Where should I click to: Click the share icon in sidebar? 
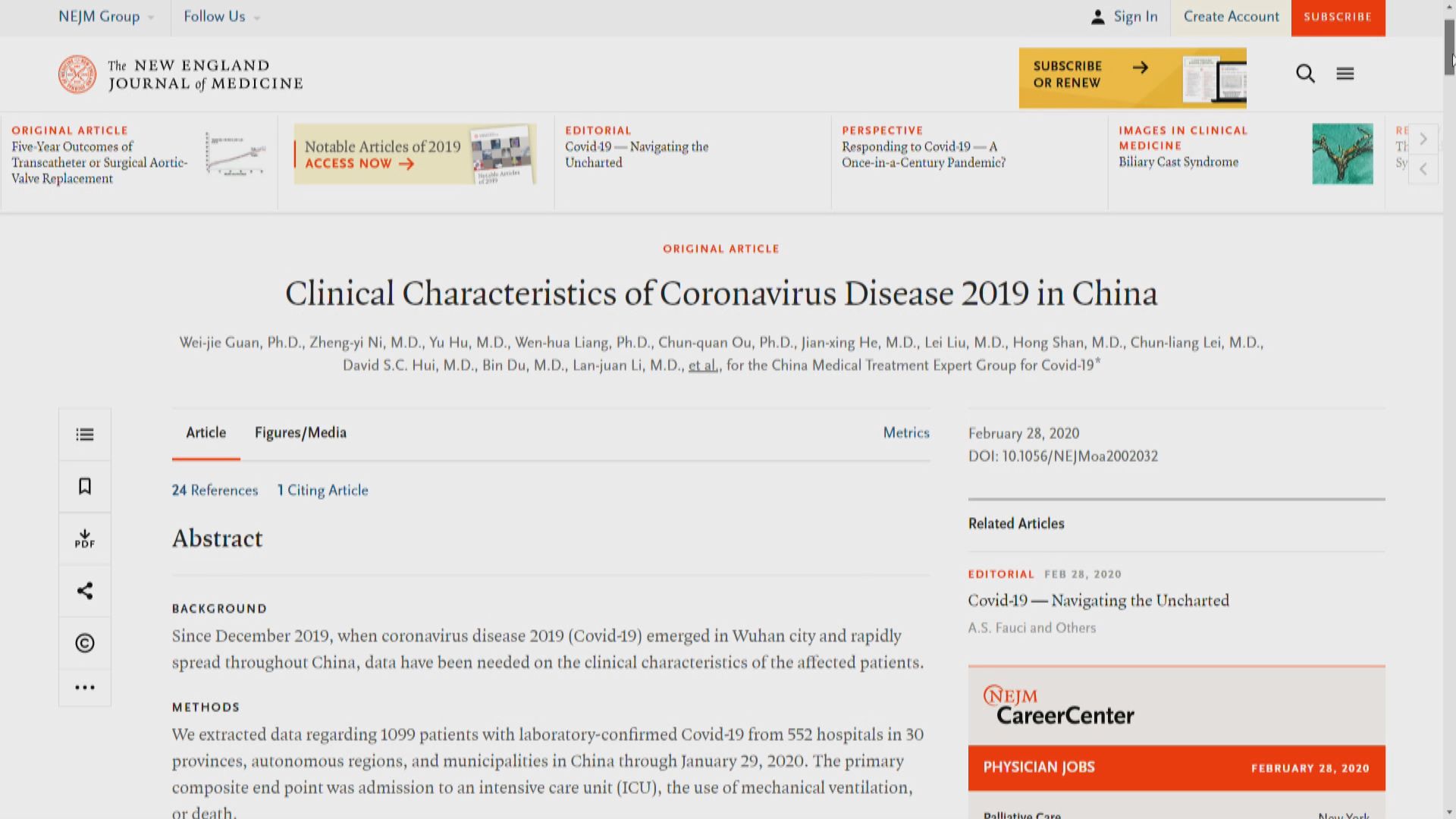pos(85,591)
